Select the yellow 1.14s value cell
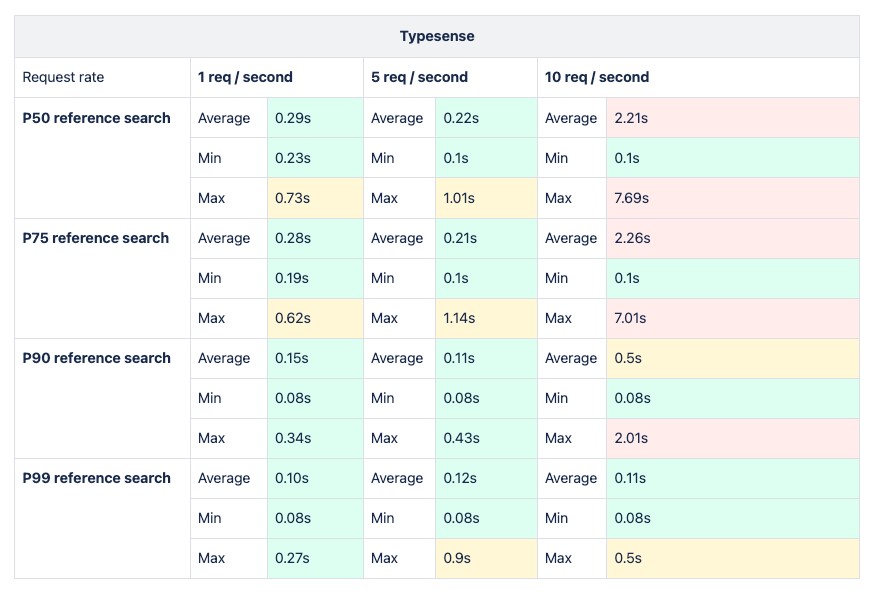The width and height of the screenshot is (871, 594). pos(486,318)
